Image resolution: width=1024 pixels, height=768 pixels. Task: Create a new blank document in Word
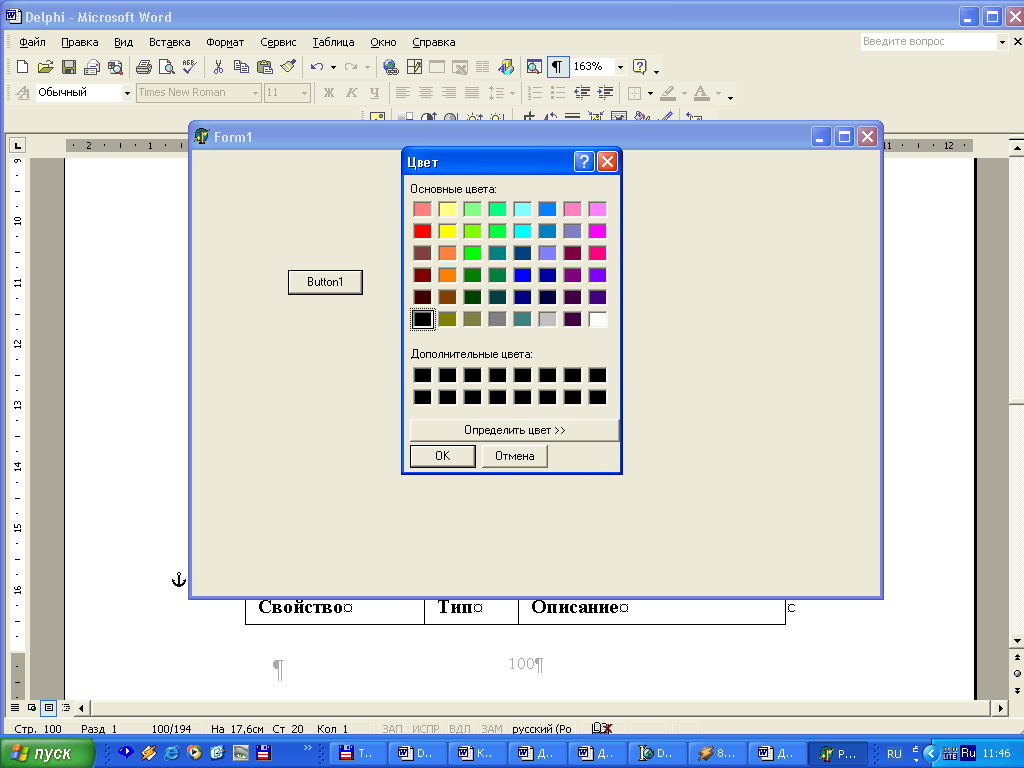[22, 67]
